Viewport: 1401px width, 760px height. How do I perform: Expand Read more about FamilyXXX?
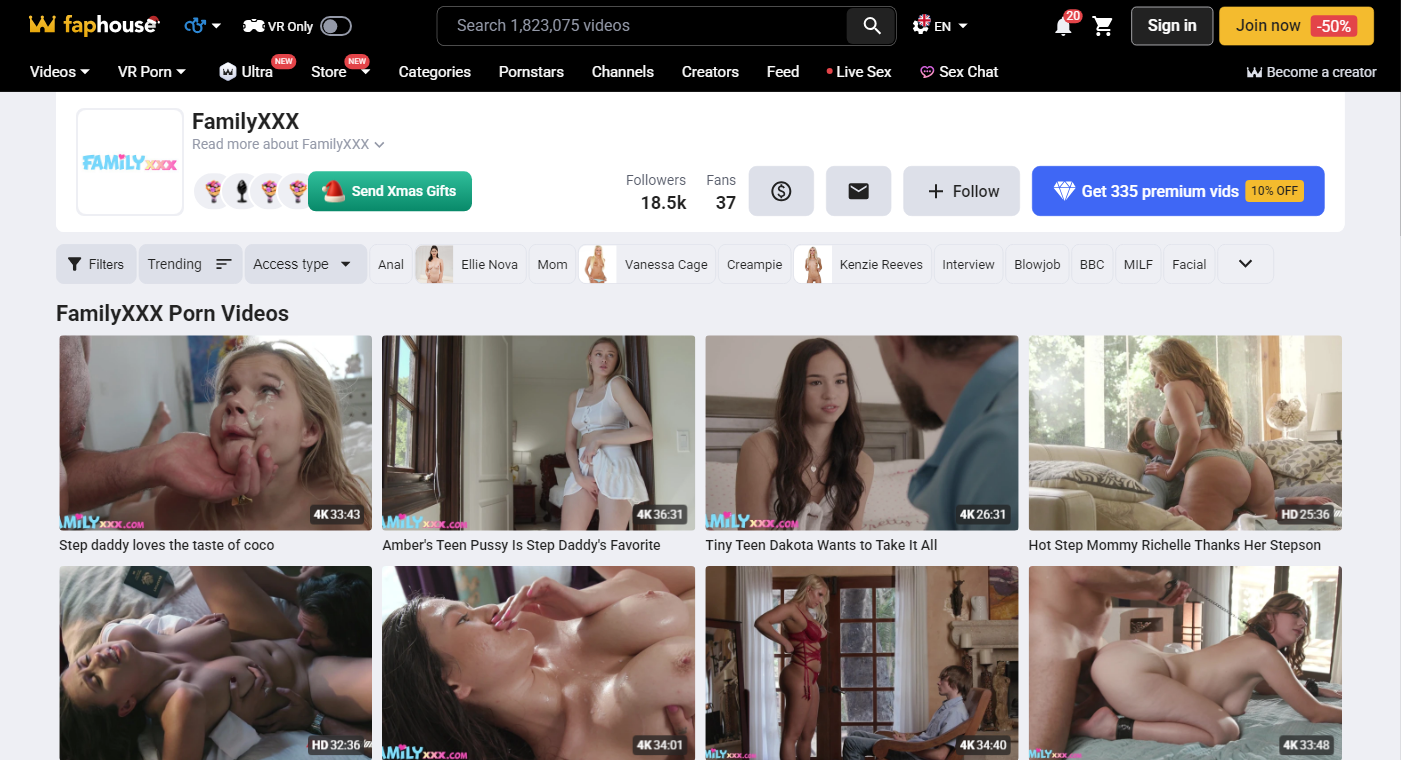288,144
